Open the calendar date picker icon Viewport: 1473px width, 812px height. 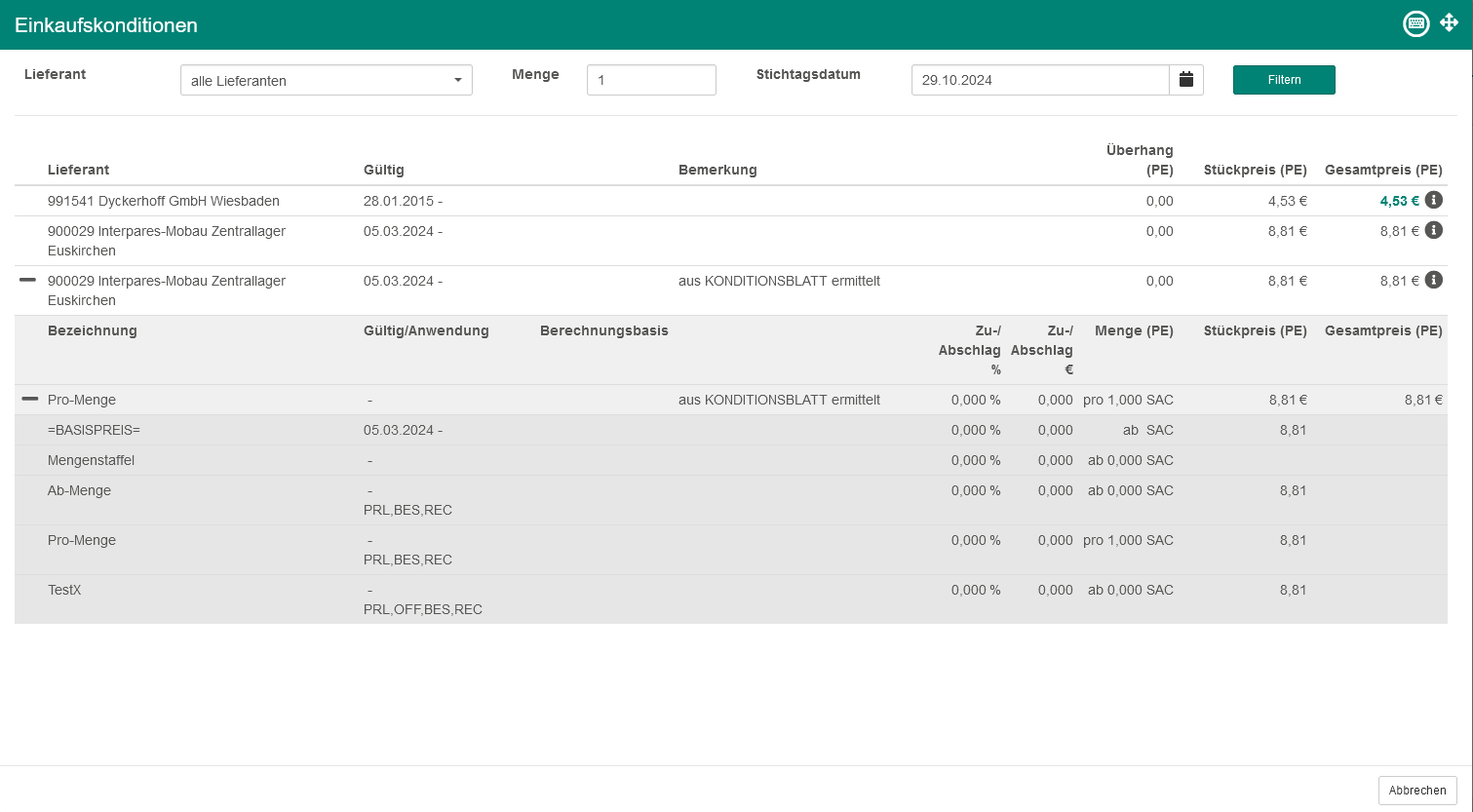pyautogui.click(x=1186, y=80)
